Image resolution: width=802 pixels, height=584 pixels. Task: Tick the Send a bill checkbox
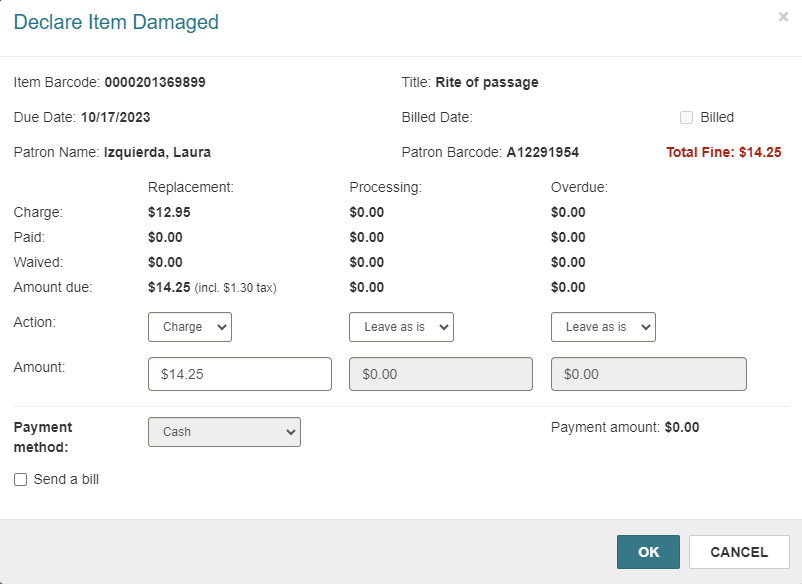20,480
